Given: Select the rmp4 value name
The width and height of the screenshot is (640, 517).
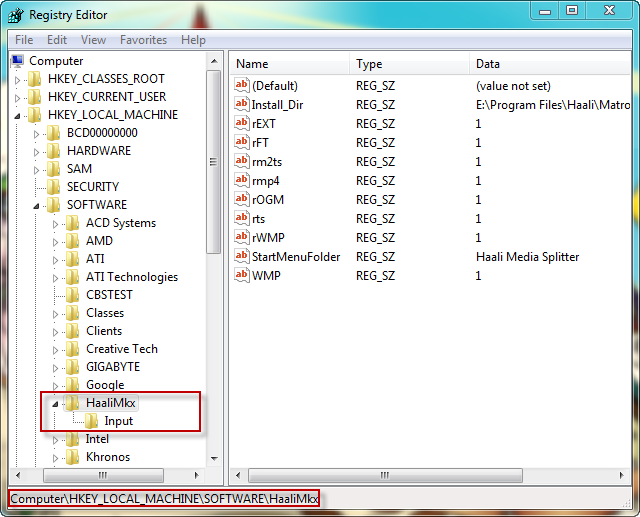Looking at the screenshot, I should [266, 181].
